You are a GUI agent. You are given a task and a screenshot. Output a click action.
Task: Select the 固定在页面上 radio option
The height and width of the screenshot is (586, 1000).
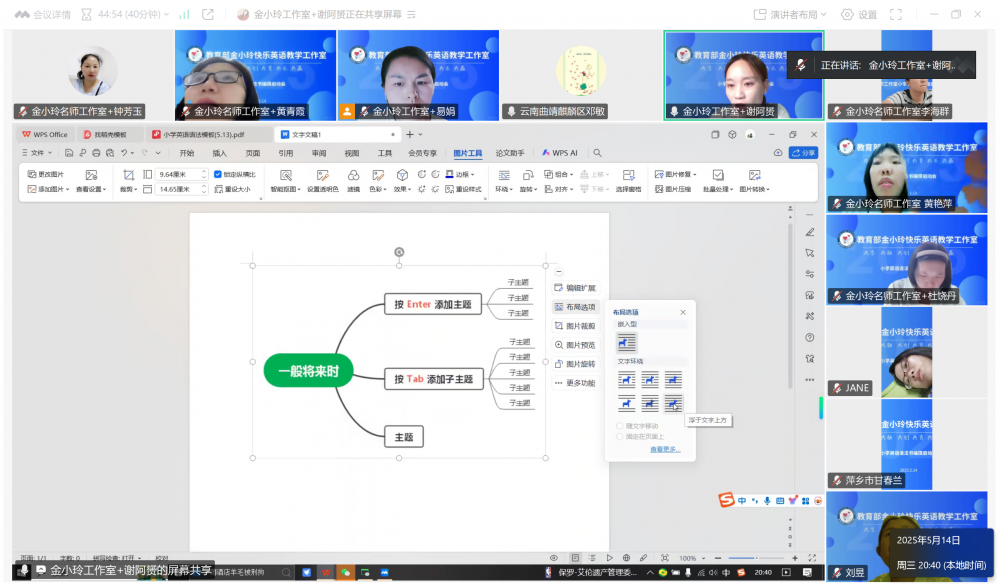(x=620, y=436)
